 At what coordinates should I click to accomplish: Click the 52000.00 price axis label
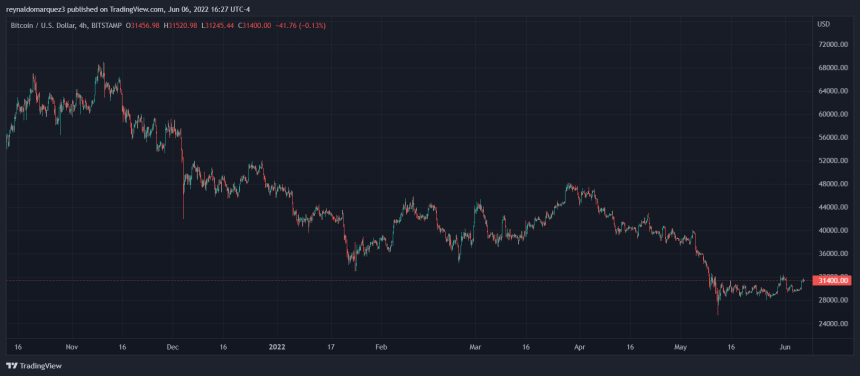[834, 161]
